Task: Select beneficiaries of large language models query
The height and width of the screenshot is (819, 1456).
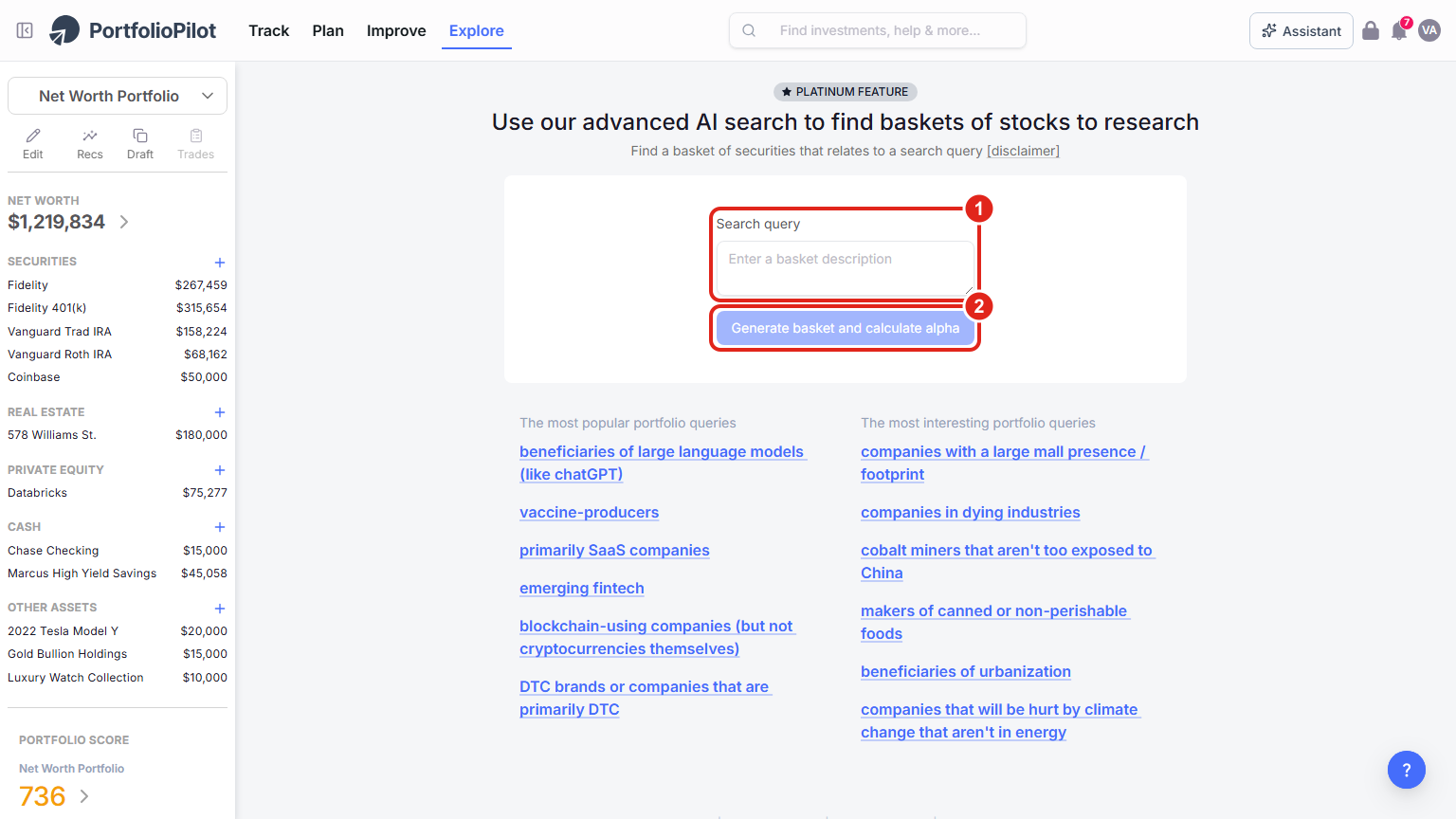Action: [x=663, y=463]
